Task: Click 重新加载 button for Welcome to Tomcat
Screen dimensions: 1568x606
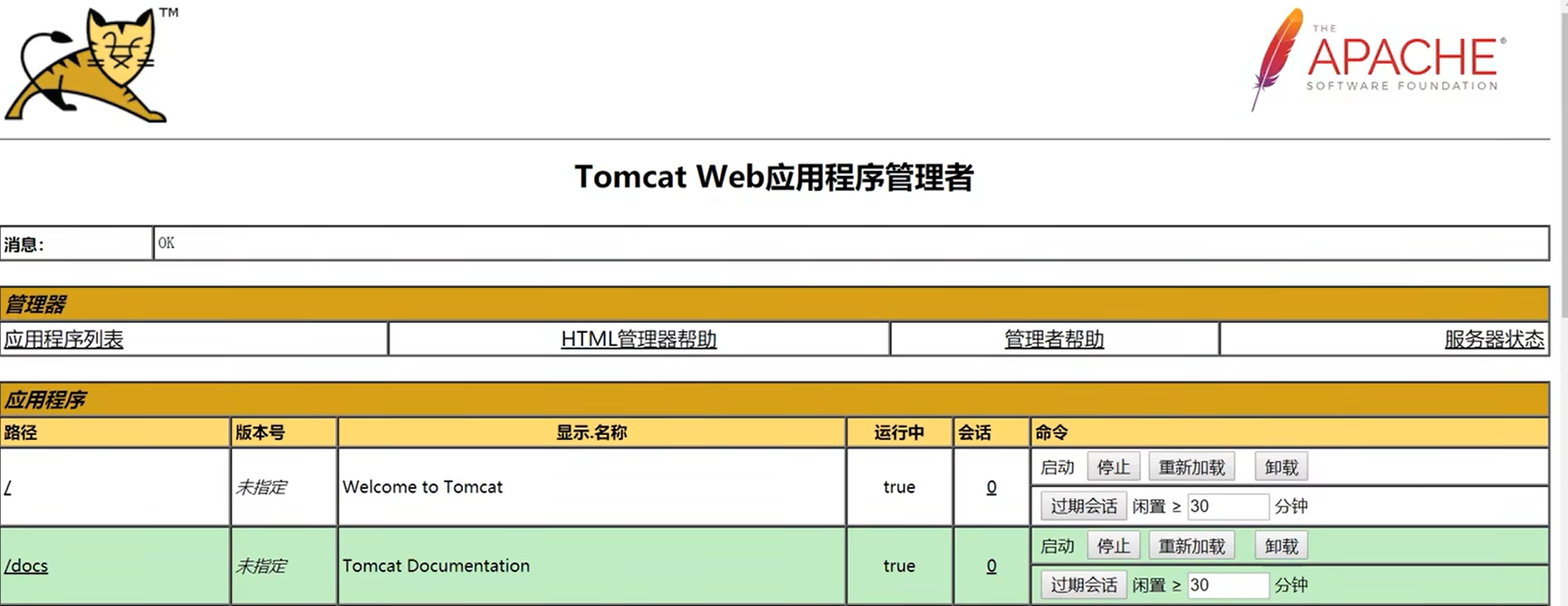Action: [1192, 467]
